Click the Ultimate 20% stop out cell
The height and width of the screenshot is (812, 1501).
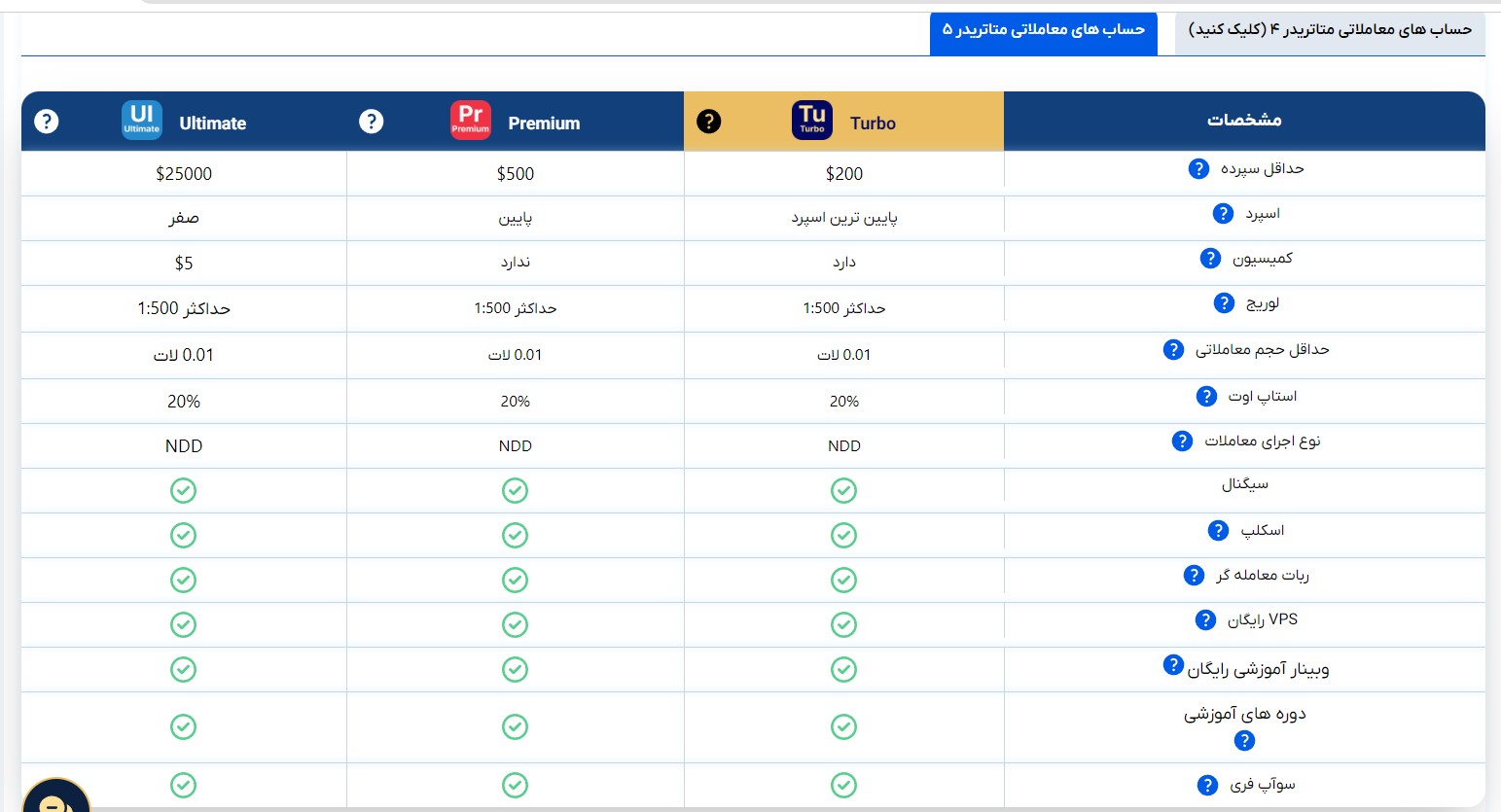click(x=184, y=402)
